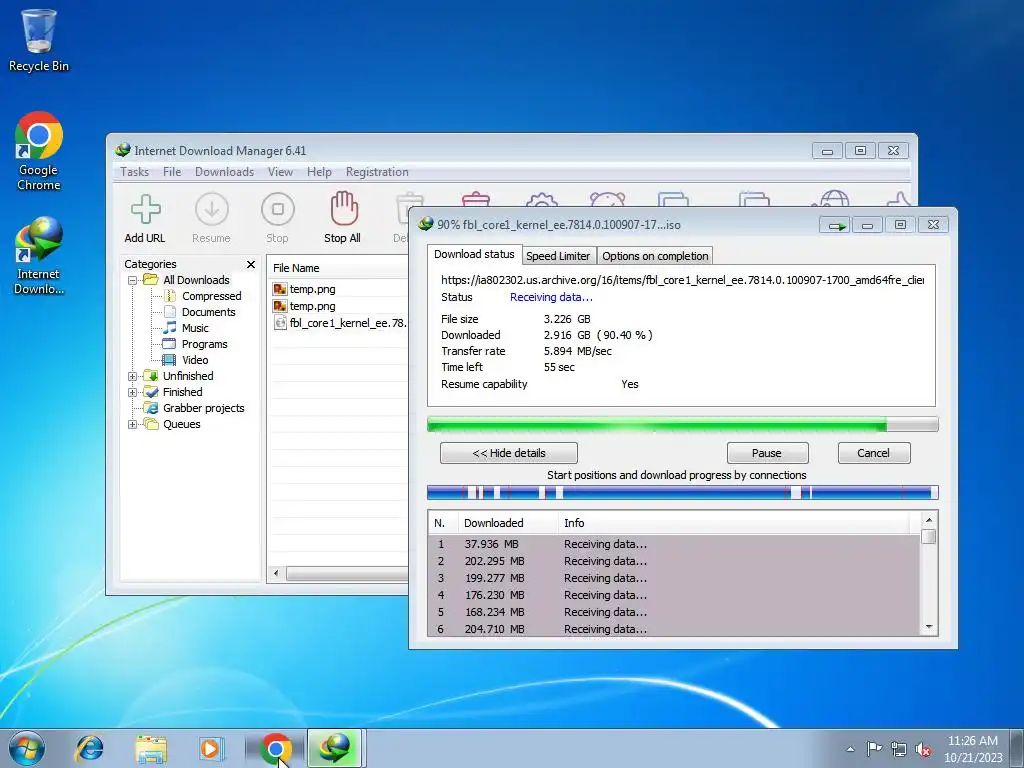Show hidden tray icons arrow

pos(850,749)
